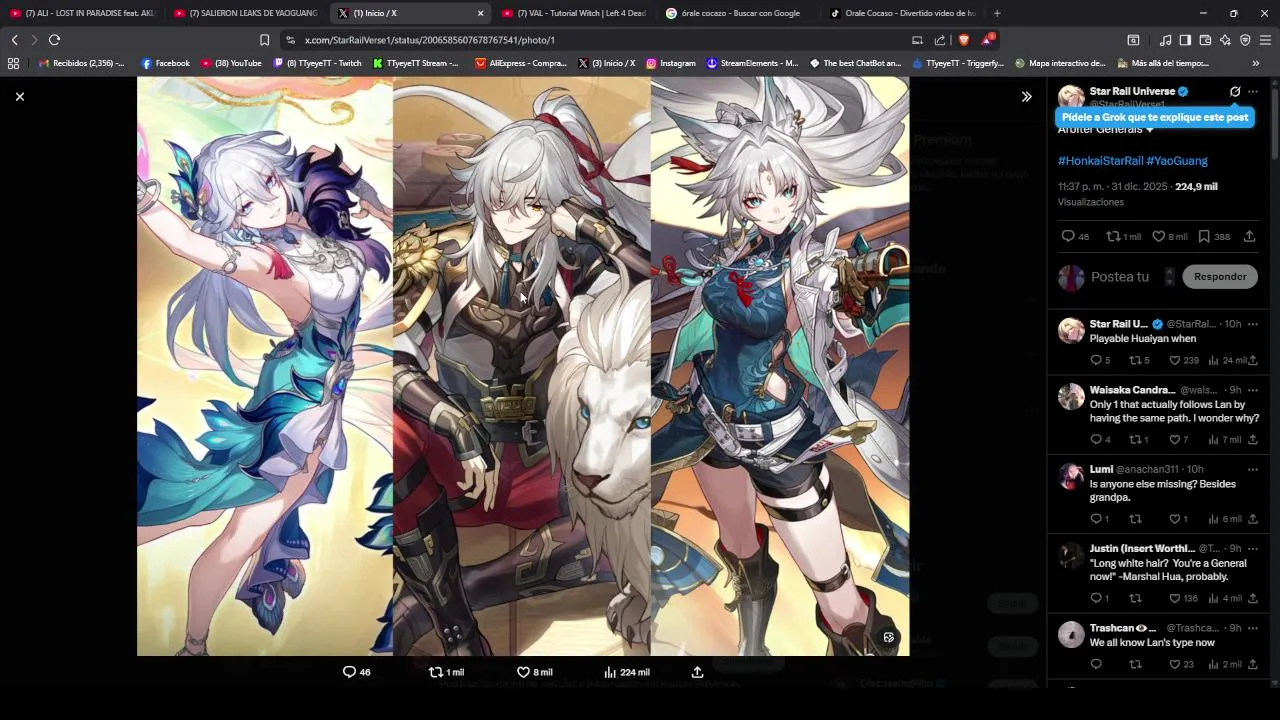Open the three-dot menu on the main post
Image resolution: width=1280 pixels, height=720 pixels.
click(x=1253, y=92)
